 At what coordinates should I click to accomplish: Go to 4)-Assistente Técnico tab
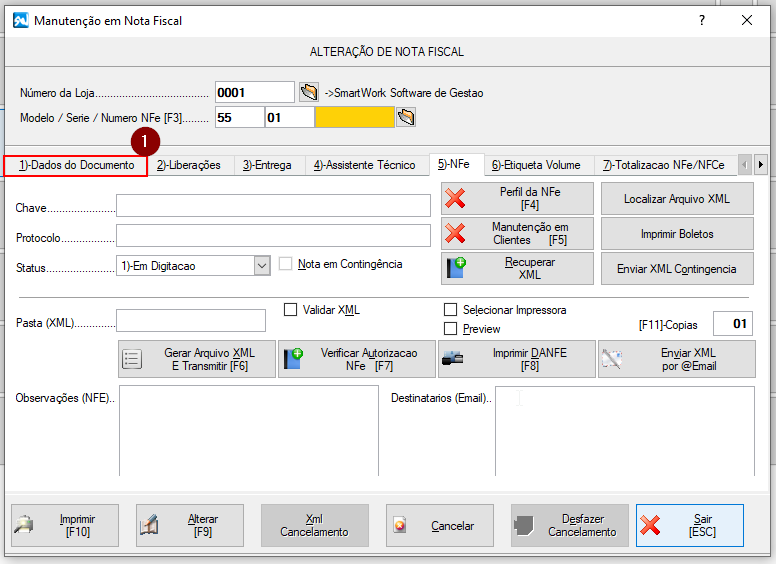click(364, 165)
